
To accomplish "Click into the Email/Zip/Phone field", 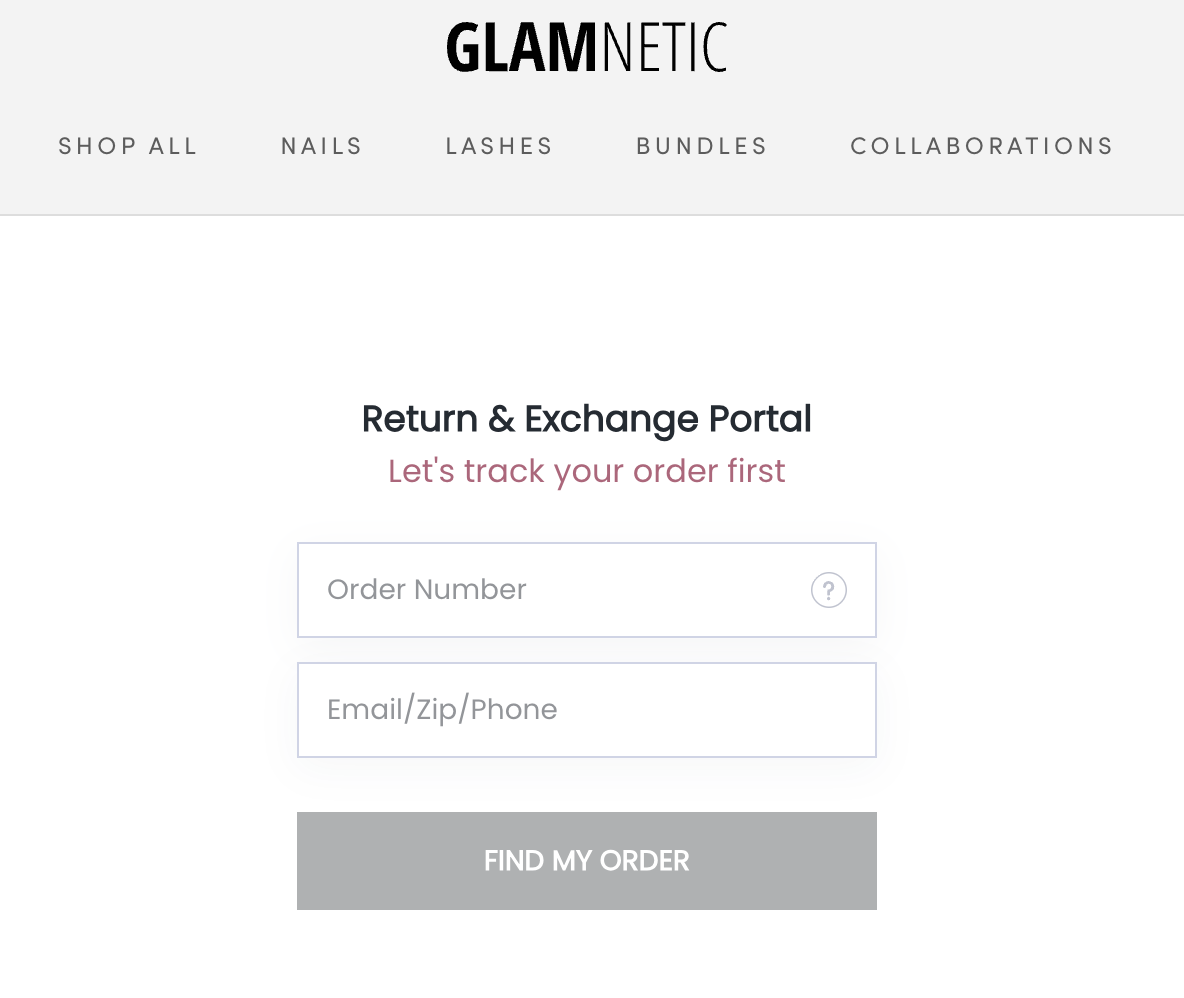I will click(586, 710).
